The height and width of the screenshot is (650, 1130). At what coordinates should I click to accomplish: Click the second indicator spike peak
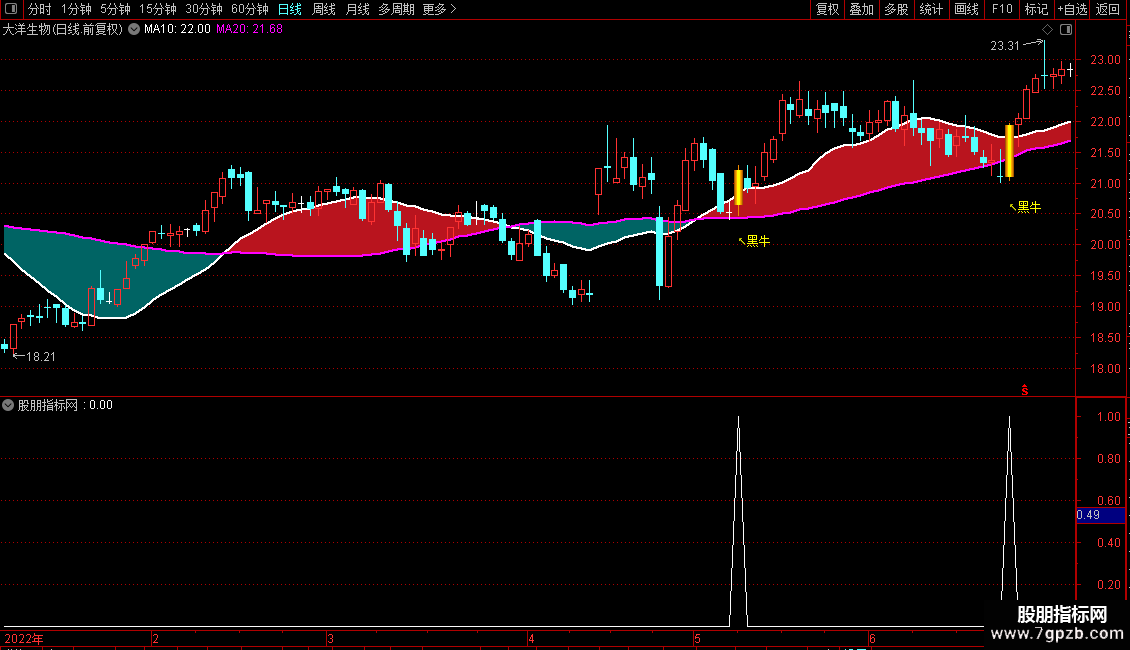point(1009,418)
